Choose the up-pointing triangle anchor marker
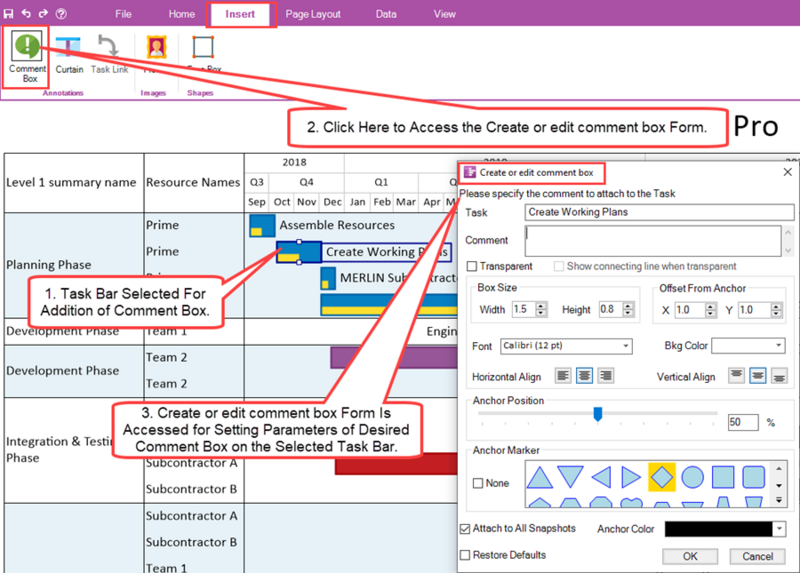800x573 pixels. pos(540,477)
